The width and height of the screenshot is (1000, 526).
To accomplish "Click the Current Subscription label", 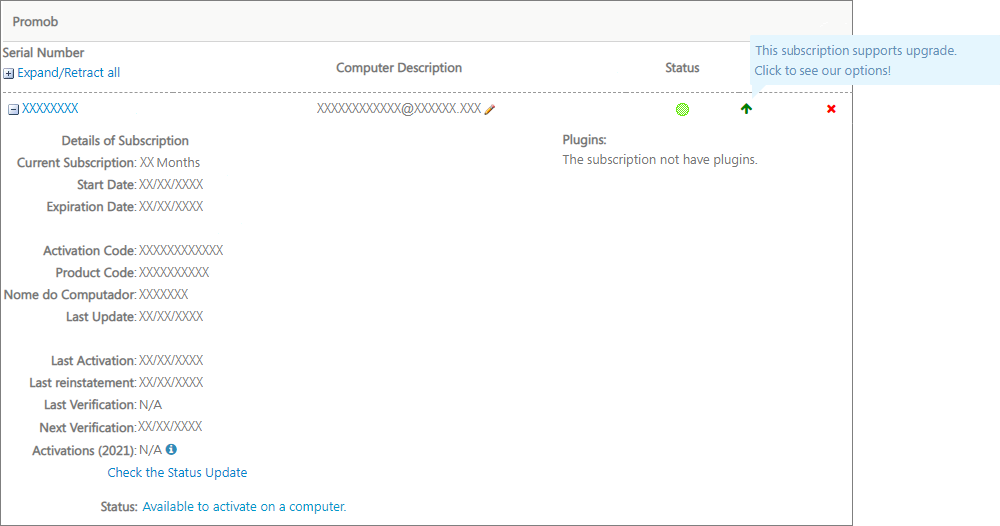I will pos(77,163).
